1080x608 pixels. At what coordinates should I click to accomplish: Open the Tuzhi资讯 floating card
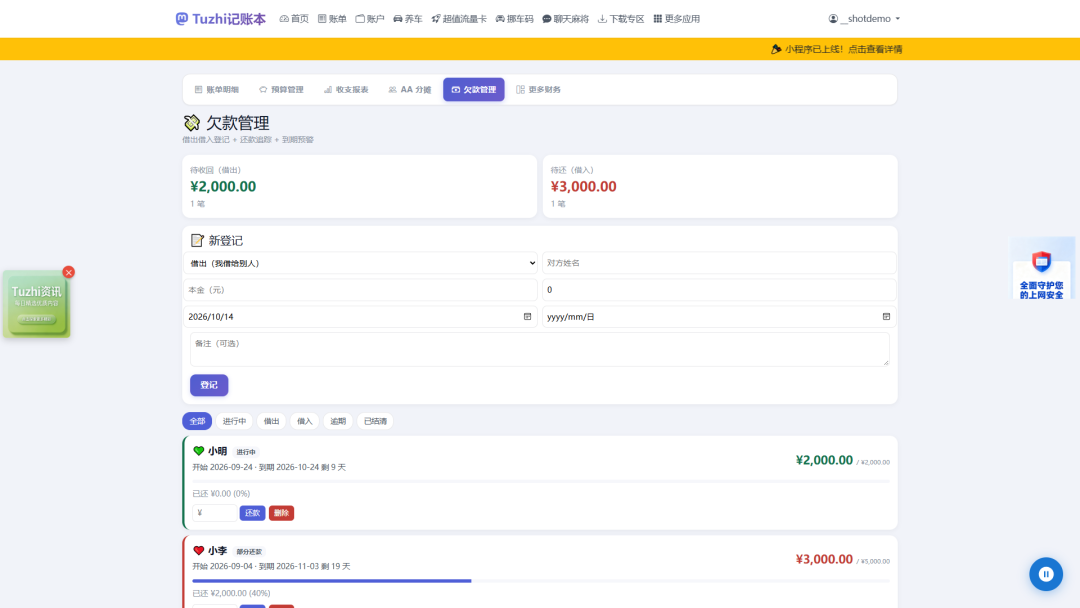pos(36,304)
